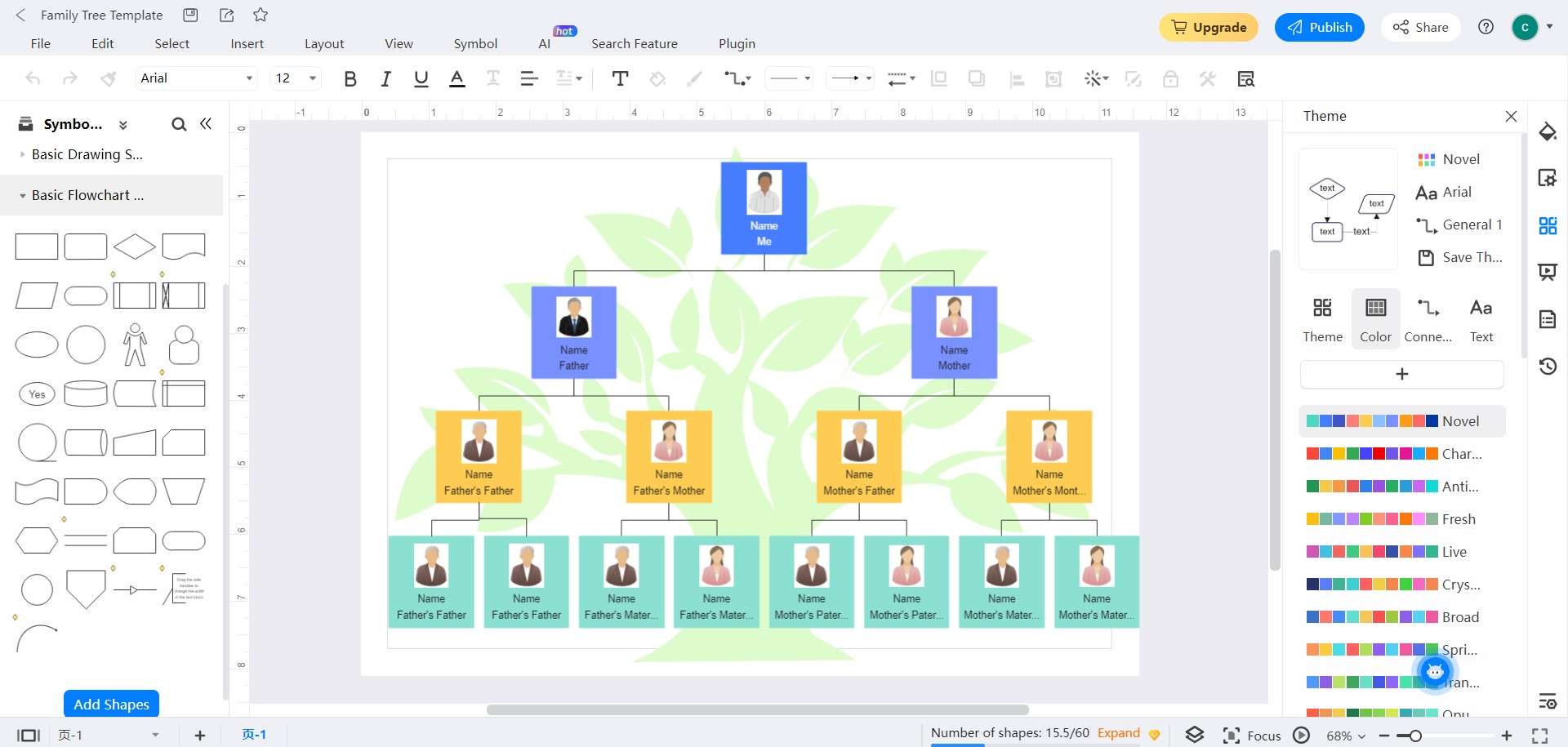Click the find and replace icon
The image size is (1568, 747).
[1245, 78]
